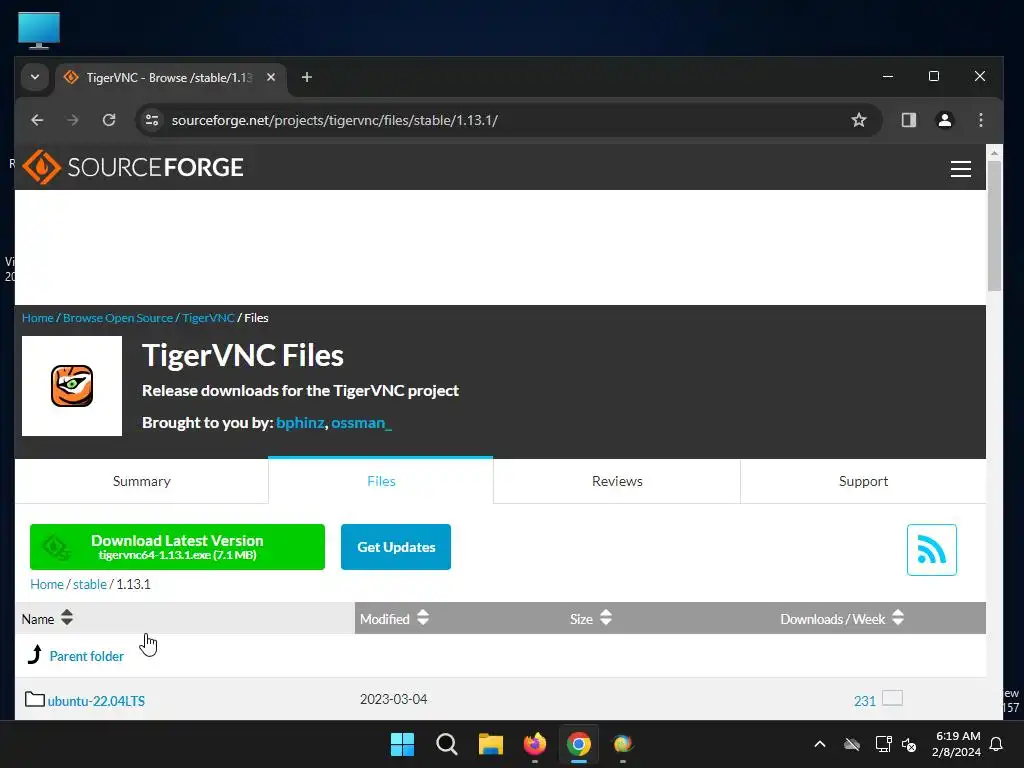The image size is (1024, 768).
Task: Open the Home breadcrumb link at top
Action: click(x=37, y=317)
